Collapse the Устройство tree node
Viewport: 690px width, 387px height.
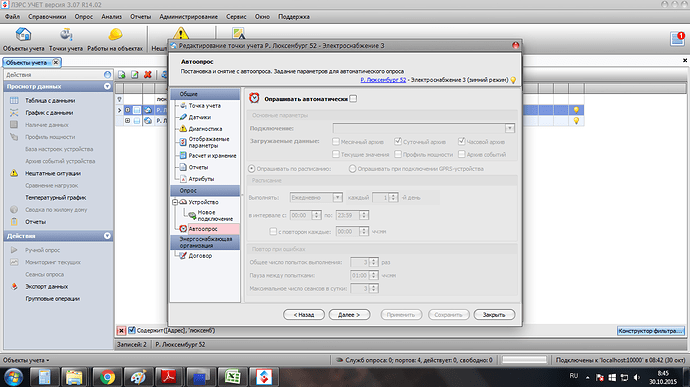pyautogui.click(x=175, y=202)
